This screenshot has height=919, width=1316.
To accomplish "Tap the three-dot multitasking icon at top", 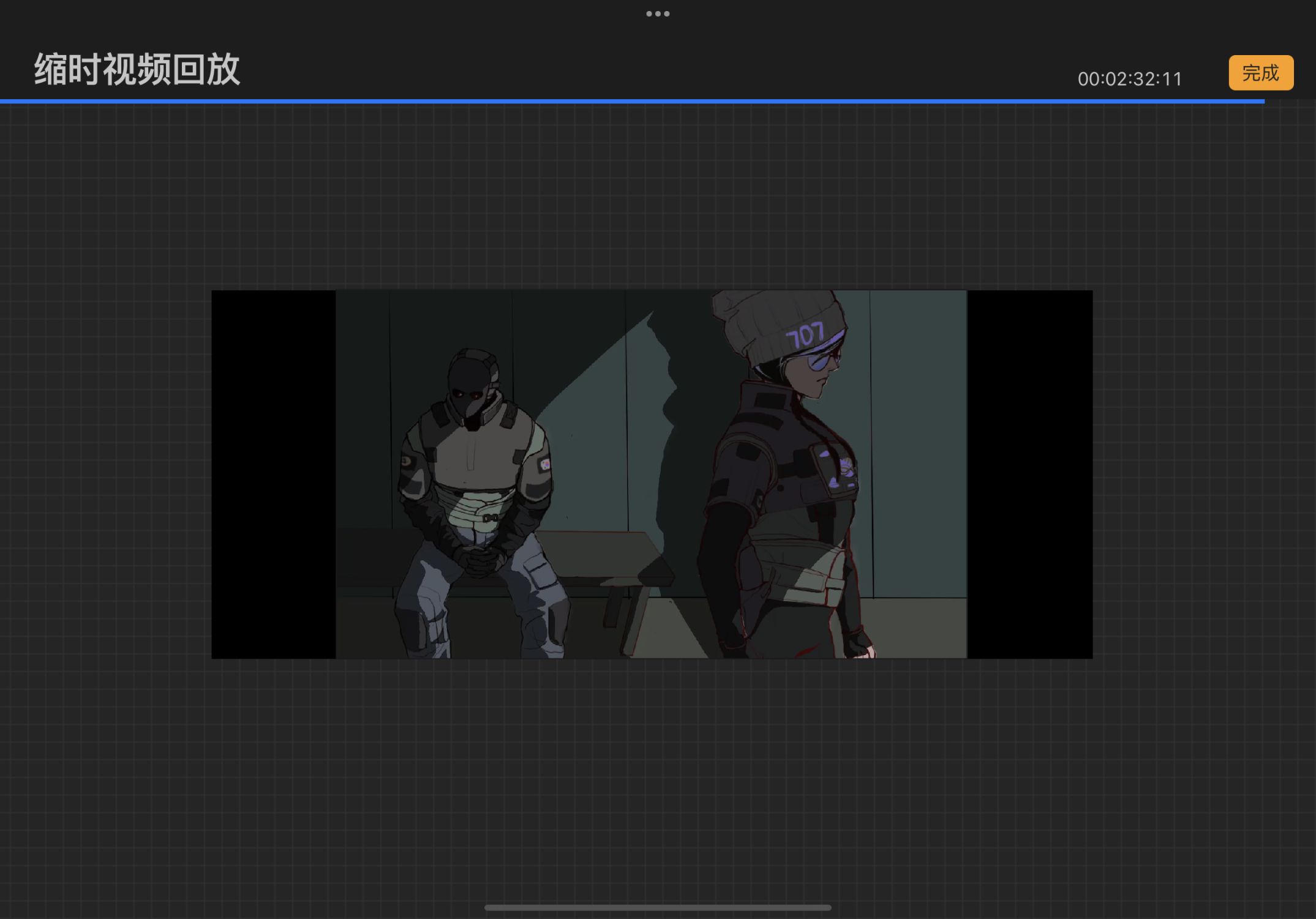I will pyautogui.click(x=658, y=13).
